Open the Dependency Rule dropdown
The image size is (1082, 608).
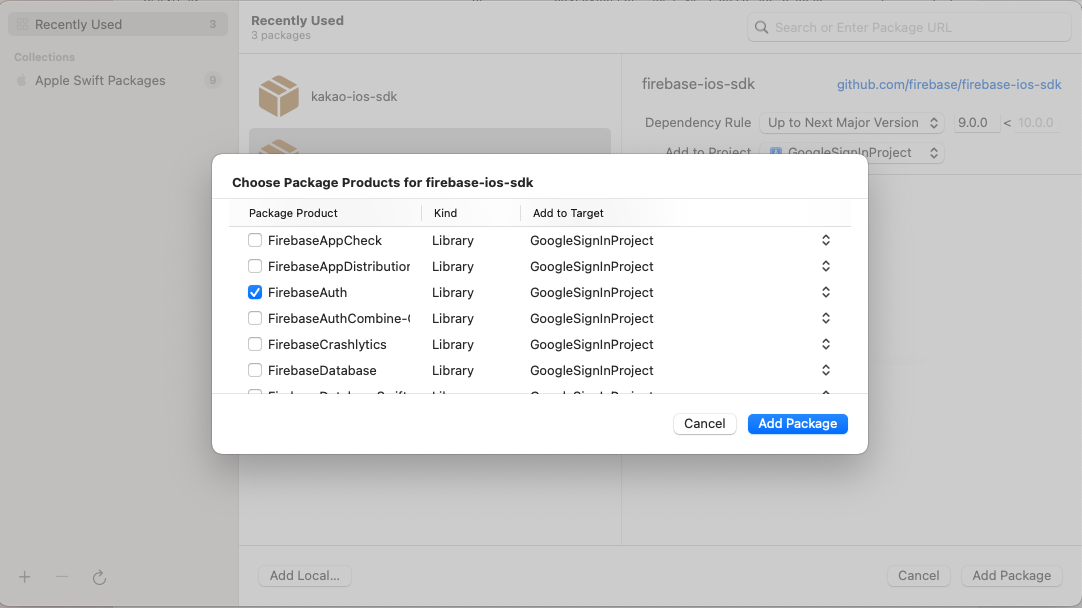click(852, 123)
